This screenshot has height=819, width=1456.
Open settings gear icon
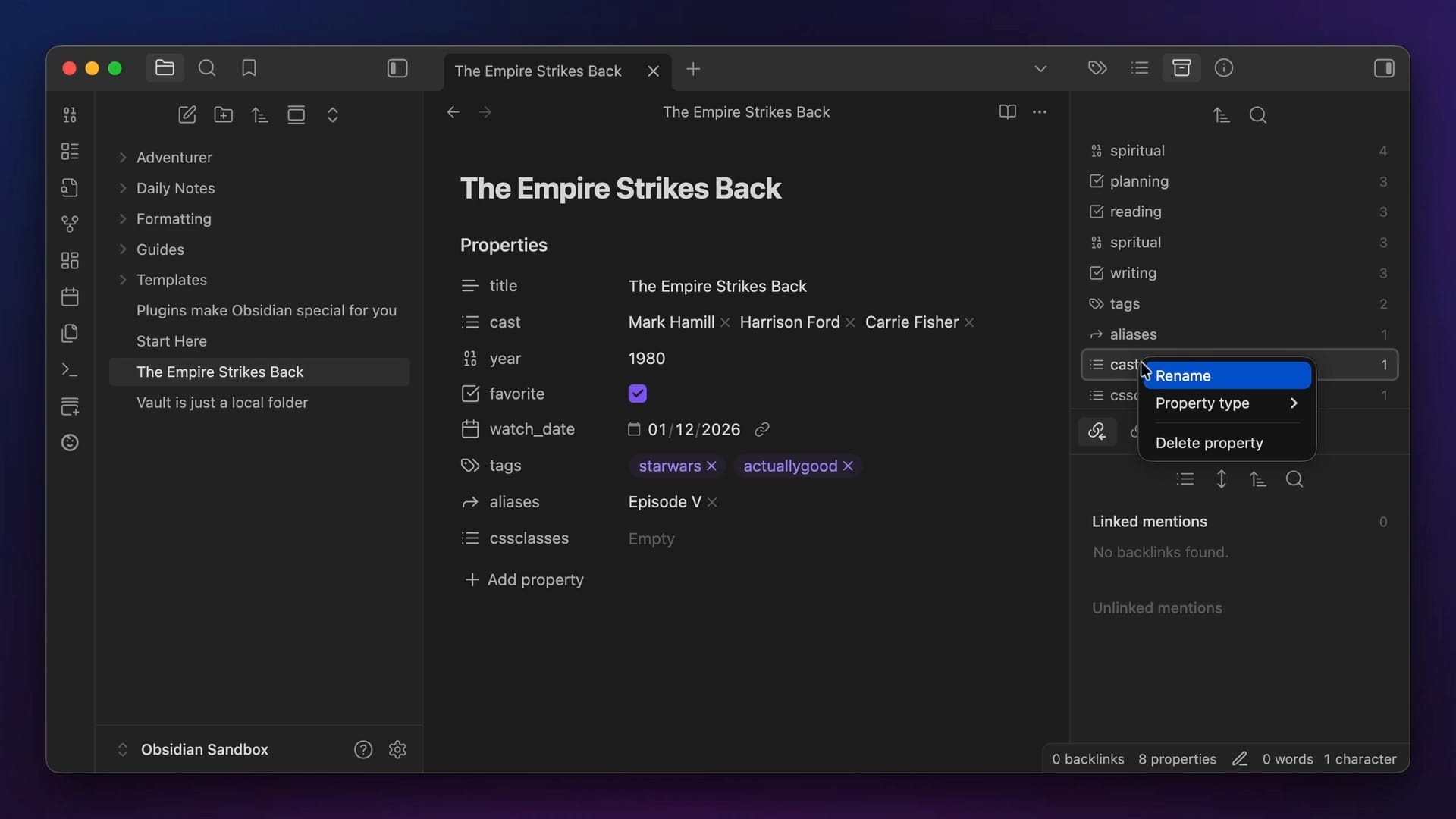coord(397,749)
